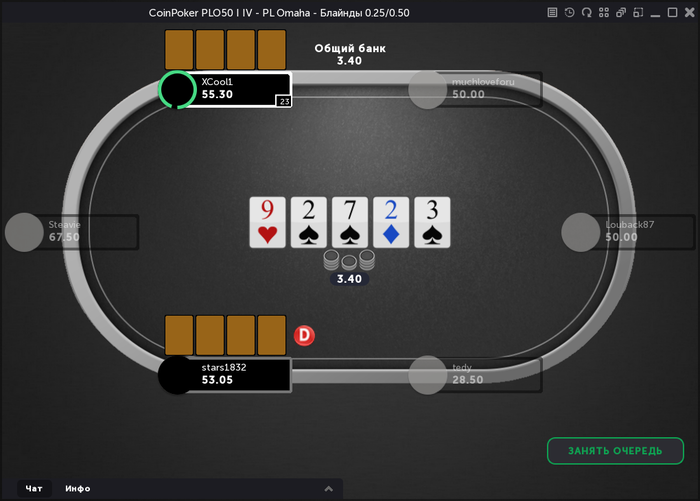The width and height of the screenshot is (700, 501).
Task: Click the refresh table circular arrow icon
Action: [587, 13]
